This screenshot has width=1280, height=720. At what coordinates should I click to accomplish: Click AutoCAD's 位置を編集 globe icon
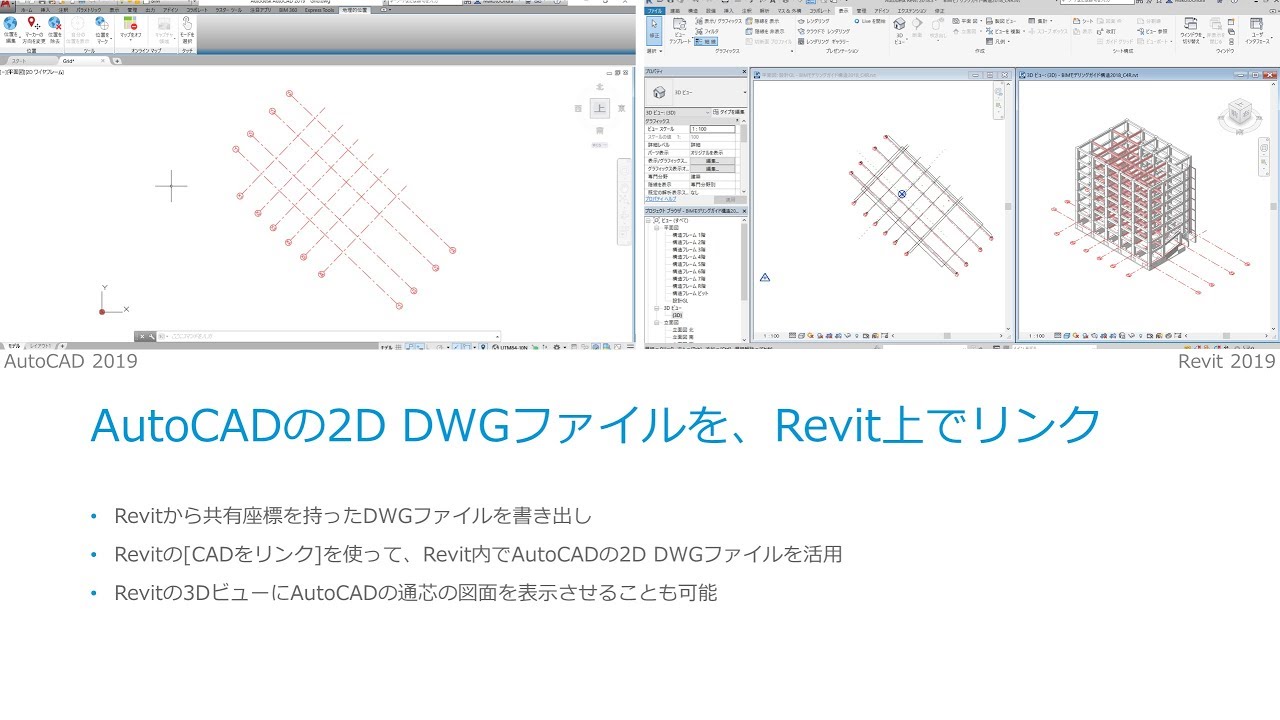point(10,28)
